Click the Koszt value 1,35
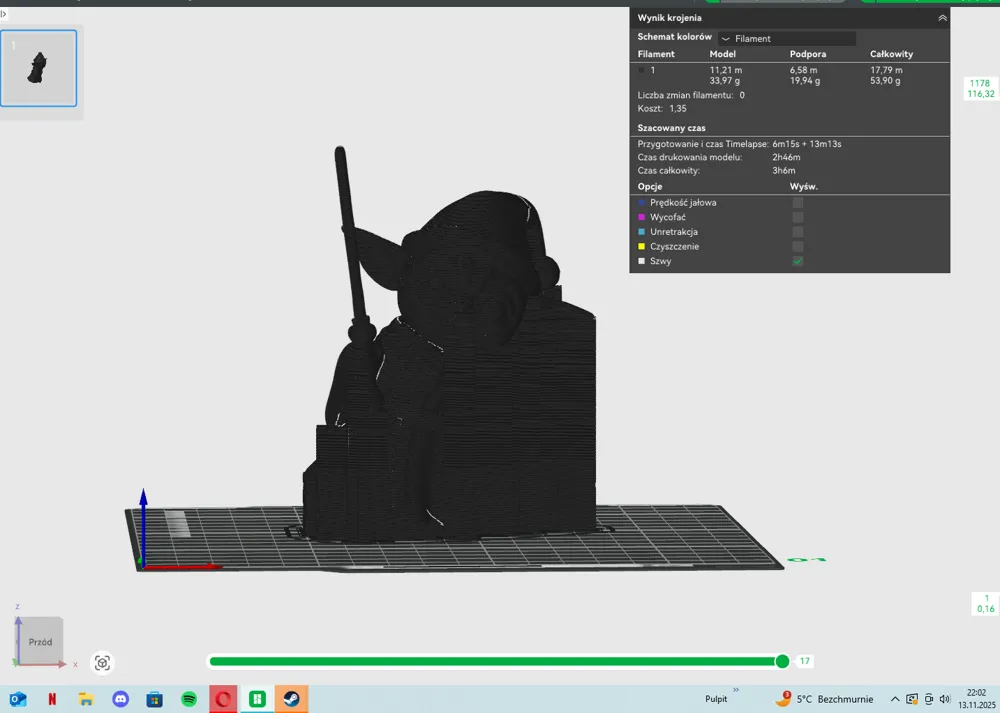Image resolution: width=1000 pixels, height=713 pixels. coord(678,109)
